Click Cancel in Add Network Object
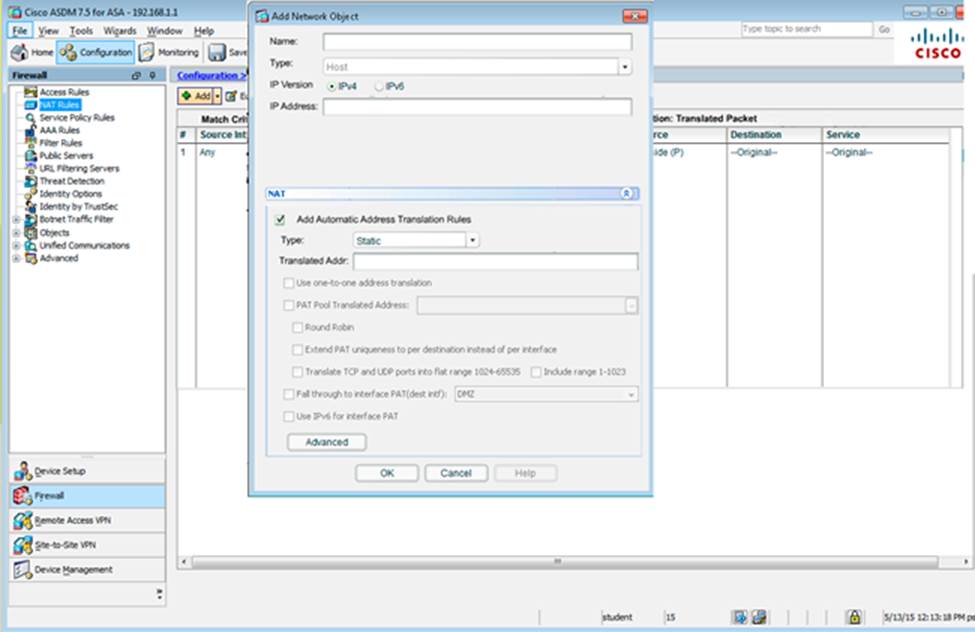Image resolution: width=975 pixels, height=632 pixels. [456, 473]
